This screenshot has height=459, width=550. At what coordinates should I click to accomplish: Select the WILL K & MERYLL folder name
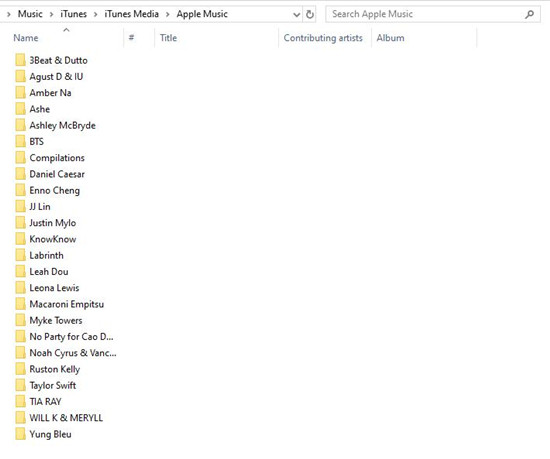66,418
